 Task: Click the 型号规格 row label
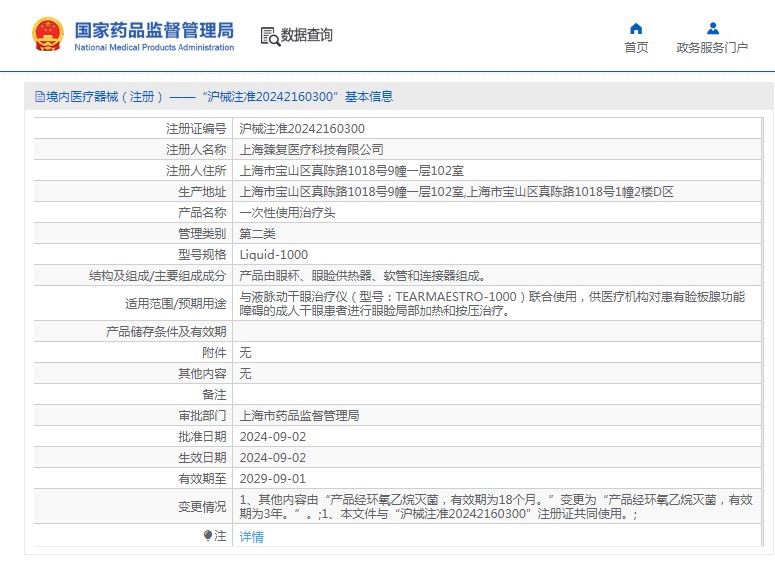coord(202,255)
